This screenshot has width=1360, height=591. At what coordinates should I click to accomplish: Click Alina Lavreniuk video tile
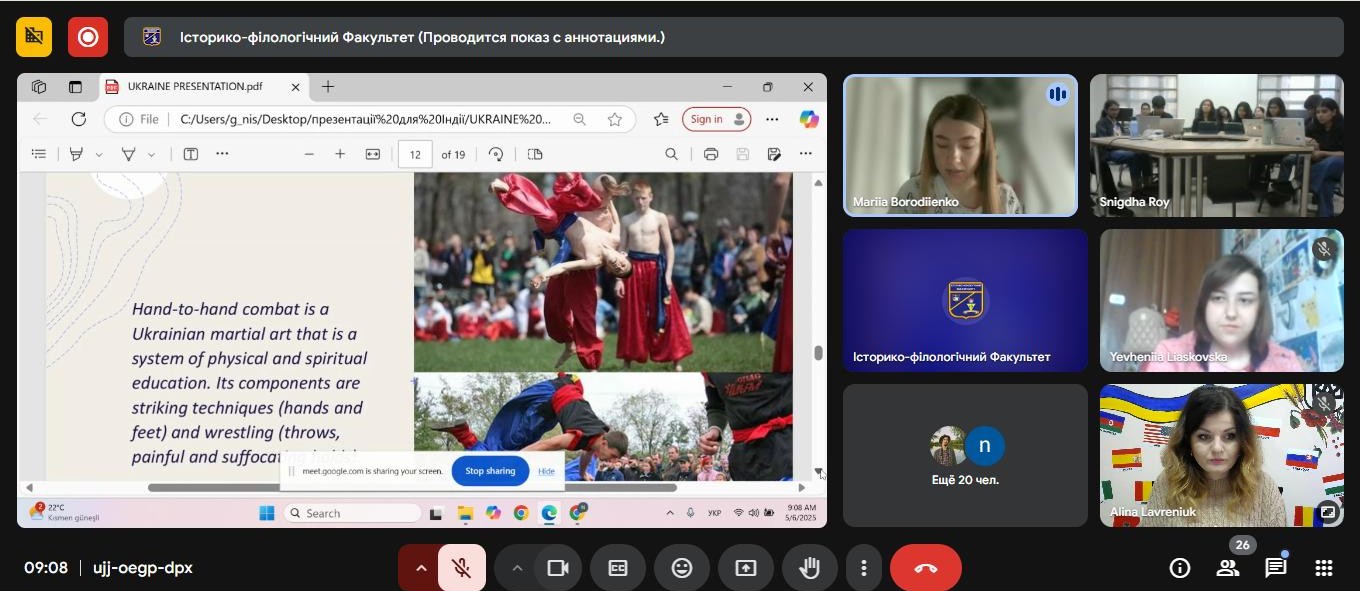1222,456
